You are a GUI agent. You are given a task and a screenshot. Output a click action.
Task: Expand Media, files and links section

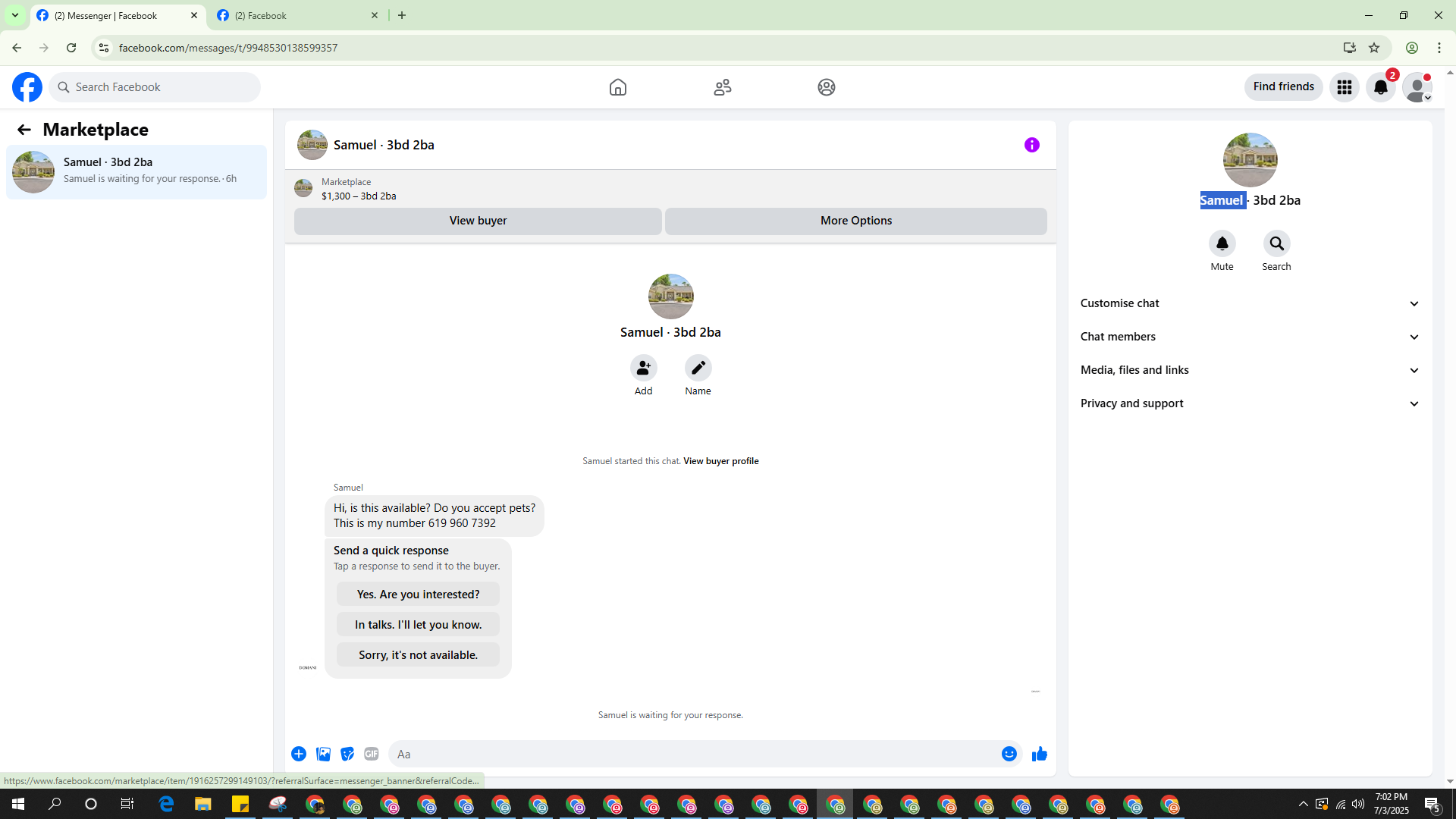(x=1249, y=370)
